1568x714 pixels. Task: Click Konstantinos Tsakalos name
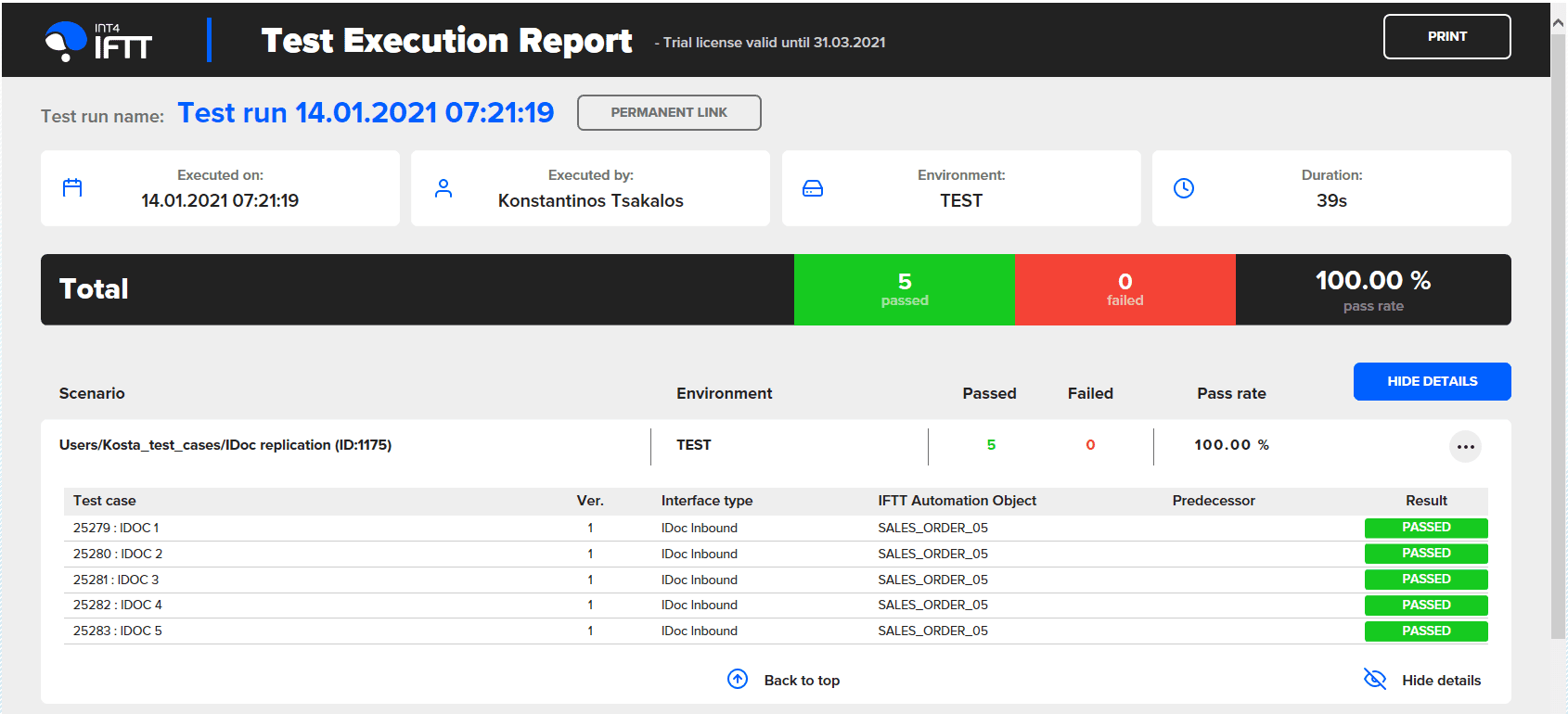(x=591, y=201)
